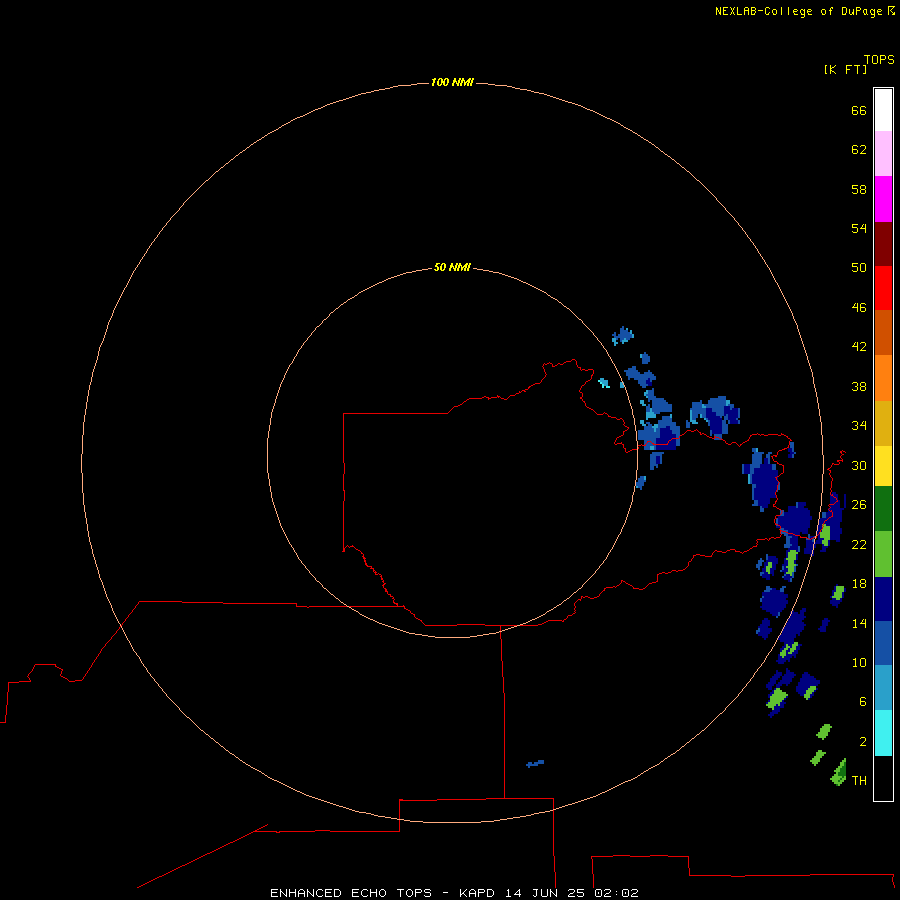Click the 50 legend value
The height and width of the screenshot is (900, 900).
(x=859, y=268)
